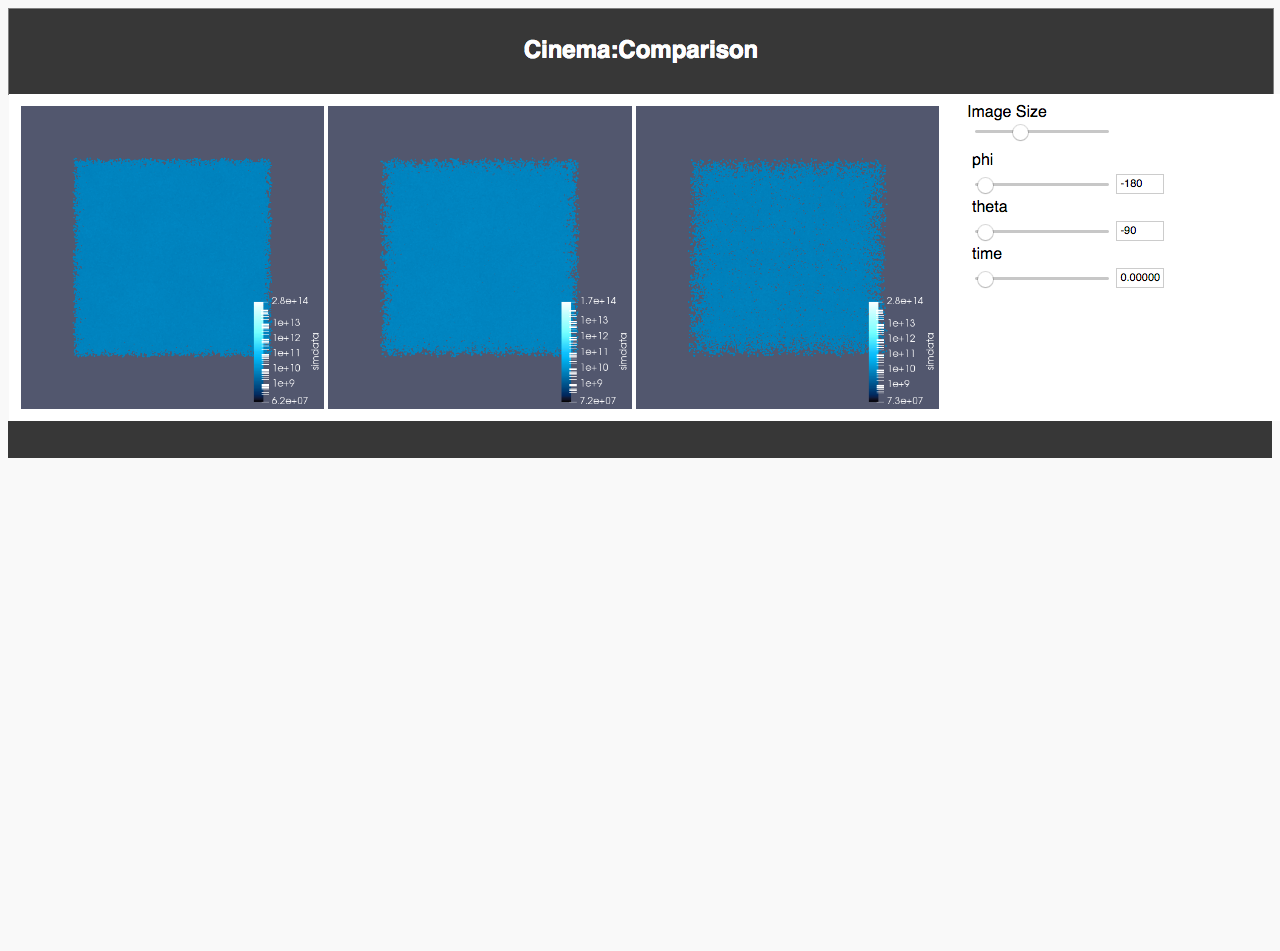
Task: Click the 7.2e+07 legend value in middle image
Action: pyautogui.click(x=598, y=401)
